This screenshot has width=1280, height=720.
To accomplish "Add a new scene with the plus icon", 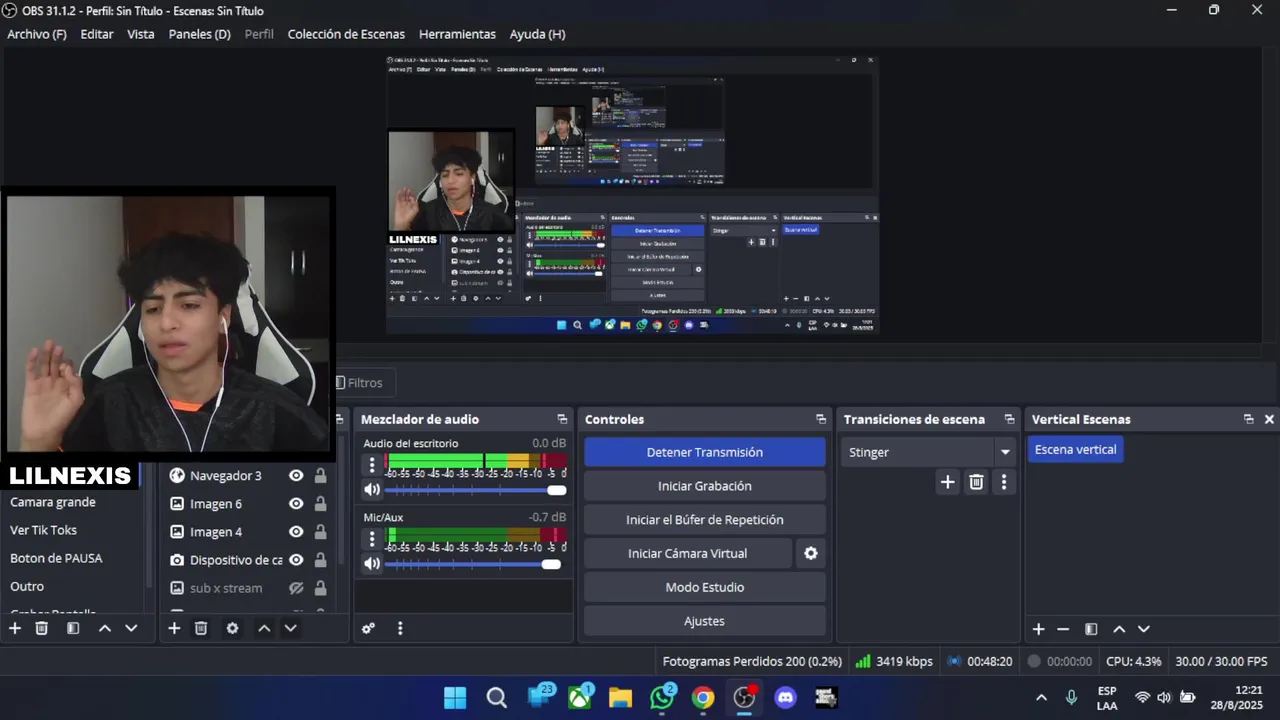I will [15, 628].
